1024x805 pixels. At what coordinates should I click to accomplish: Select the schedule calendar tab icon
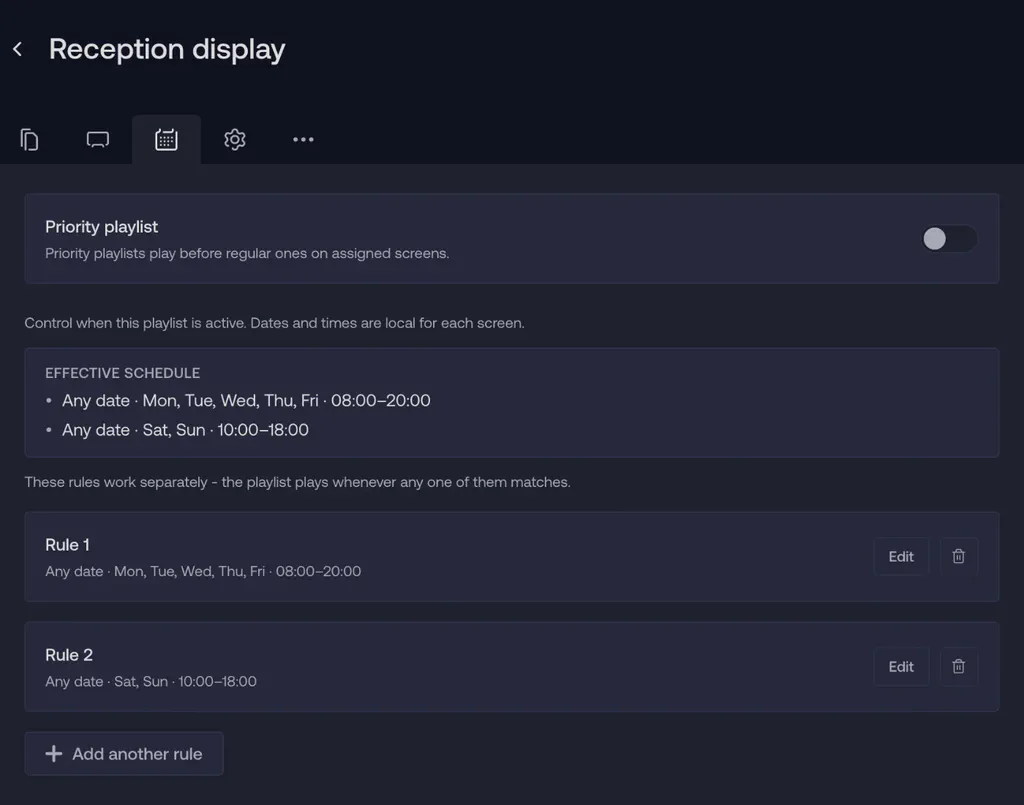click(167, 140)
